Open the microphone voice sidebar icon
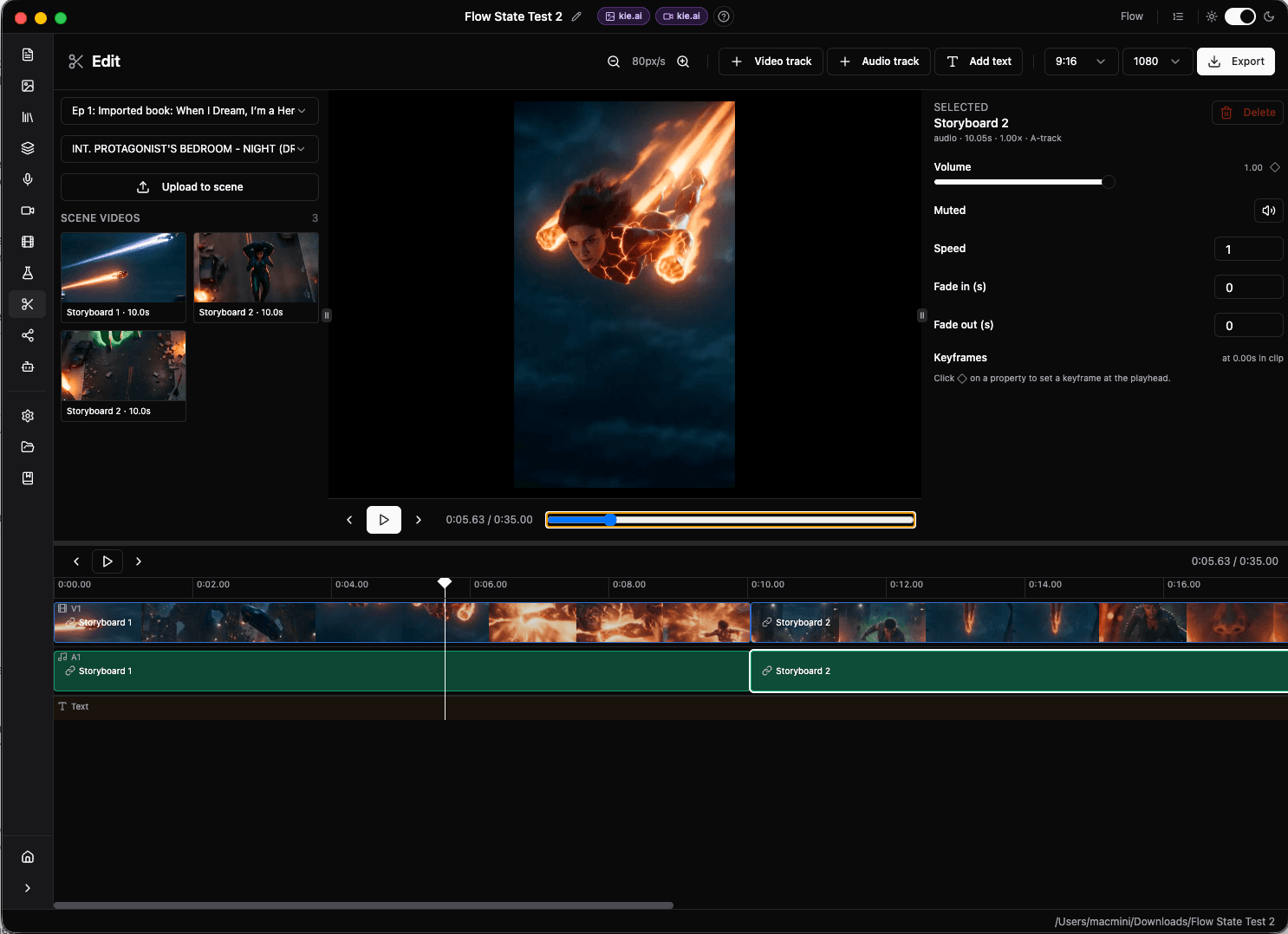 [x=28, y=179]
